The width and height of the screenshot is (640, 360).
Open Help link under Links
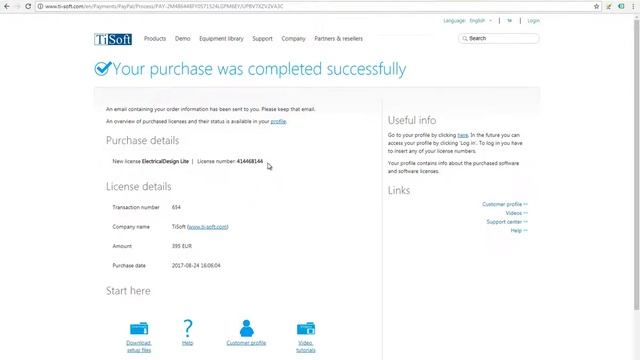click(519, 231)
